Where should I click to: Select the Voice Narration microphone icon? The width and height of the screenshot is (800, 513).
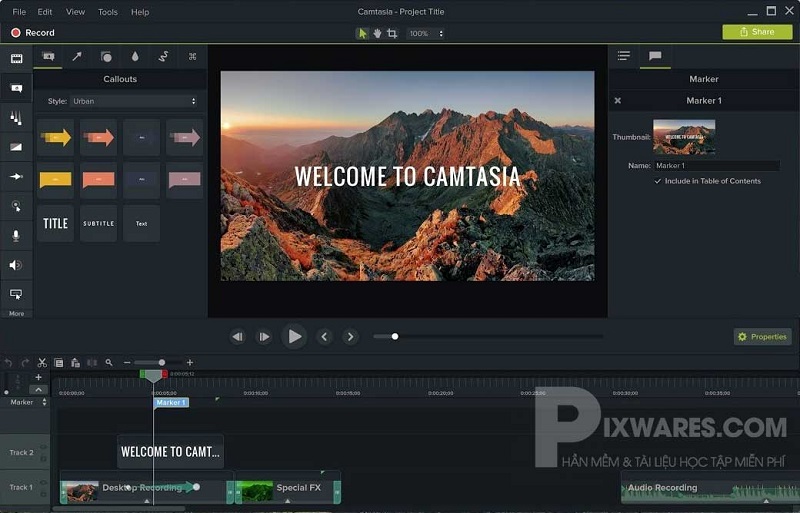click(16, 236)
